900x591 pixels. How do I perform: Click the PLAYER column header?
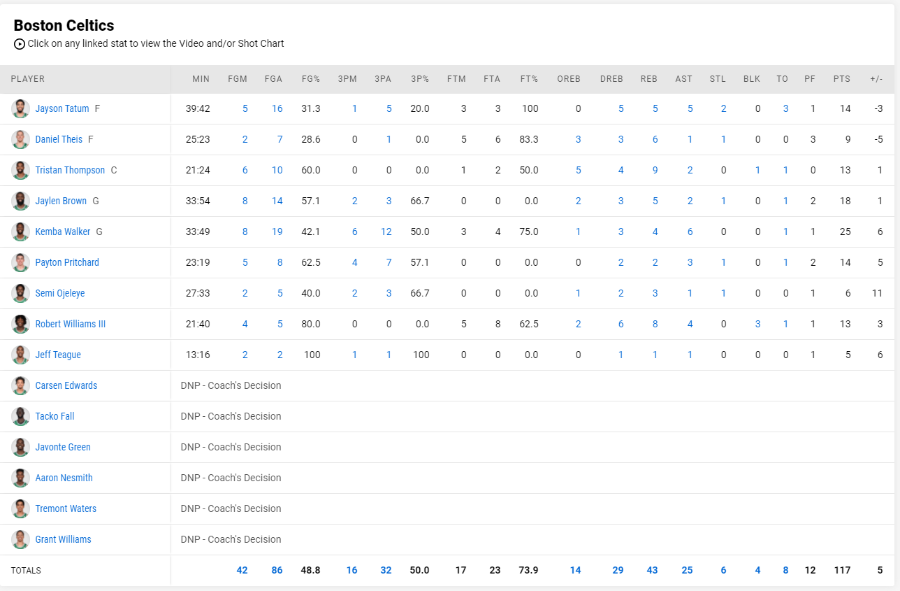pyautogui.click(x=28, y=79)
